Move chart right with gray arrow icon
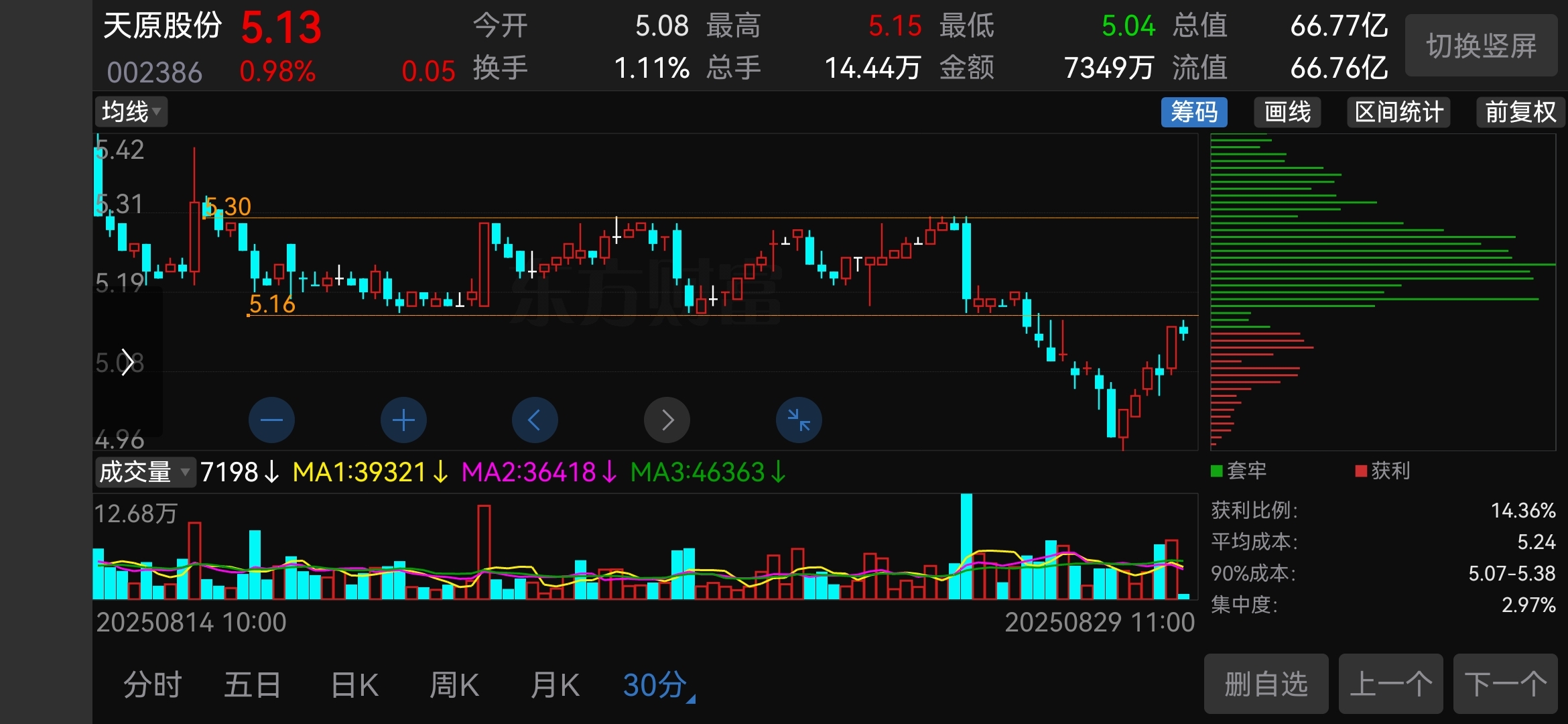Image resolution: width=1568 pixels, height=724 pixels. pyautogui.click(x=667, y=420)
